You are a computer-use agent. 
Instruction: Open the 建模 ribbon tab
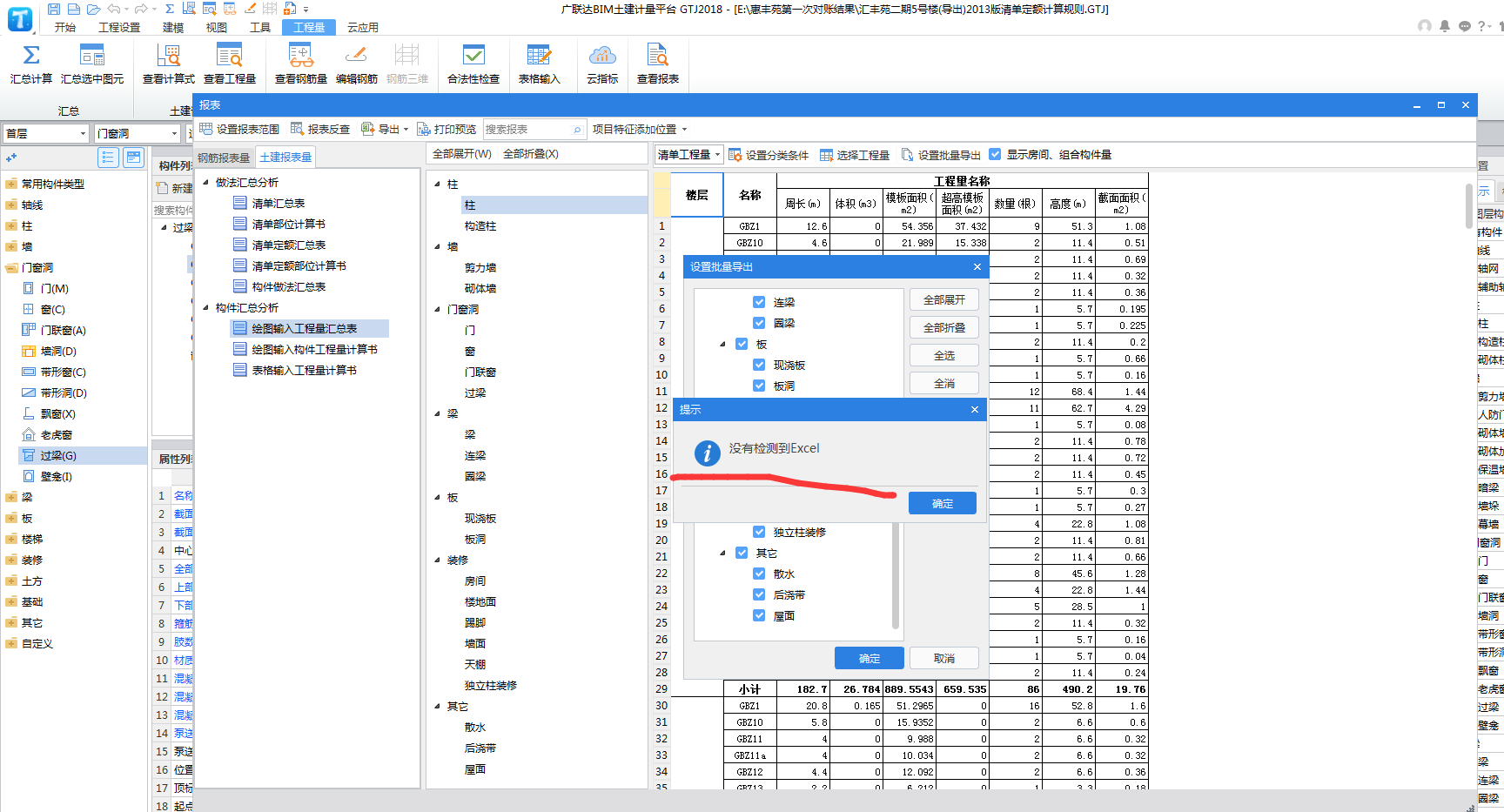click(173, 27)
